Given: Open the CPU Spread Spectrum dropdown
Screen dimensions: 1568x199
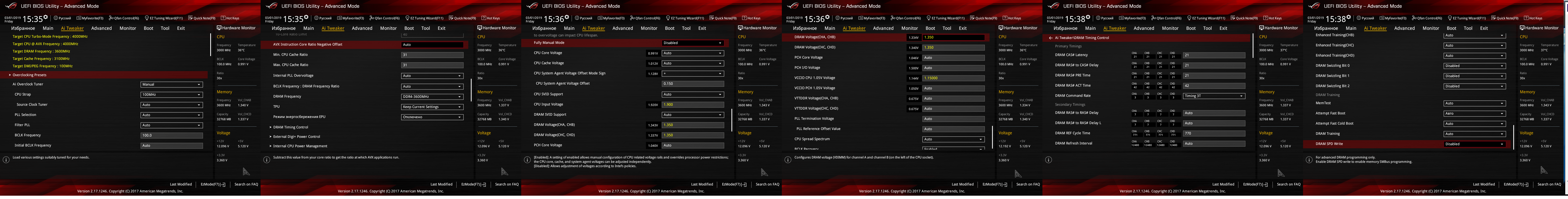Looking at the screenshot, I should tap(953, 139).
